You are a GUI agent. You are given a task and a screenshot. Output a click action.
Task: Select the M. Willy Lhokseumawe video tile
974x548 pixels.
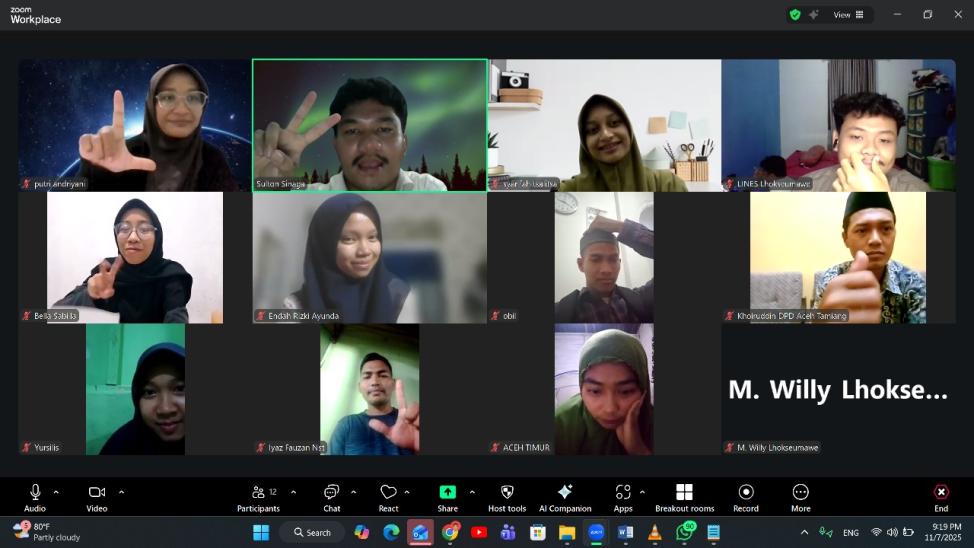[x=838, y=390]
